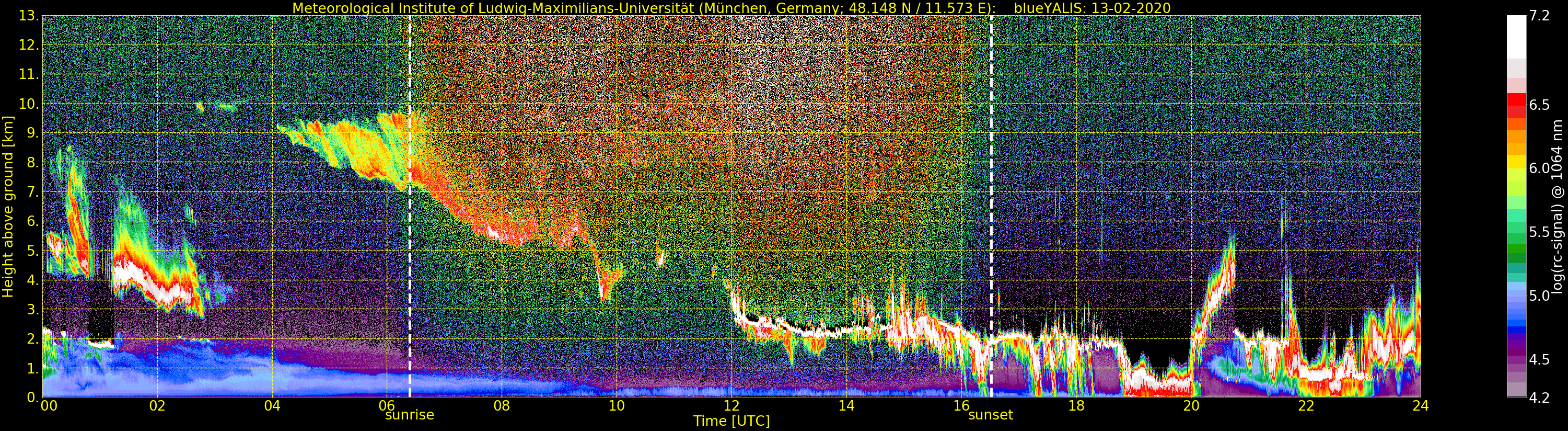Click height axis tick label 1
The height and width of the screenshot is (431, 1568).
pos(33,368)
